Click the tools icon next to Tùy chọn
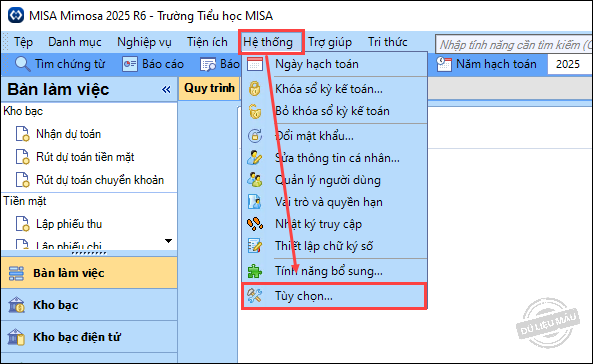593x364 pixels. [x=255, y=296]
